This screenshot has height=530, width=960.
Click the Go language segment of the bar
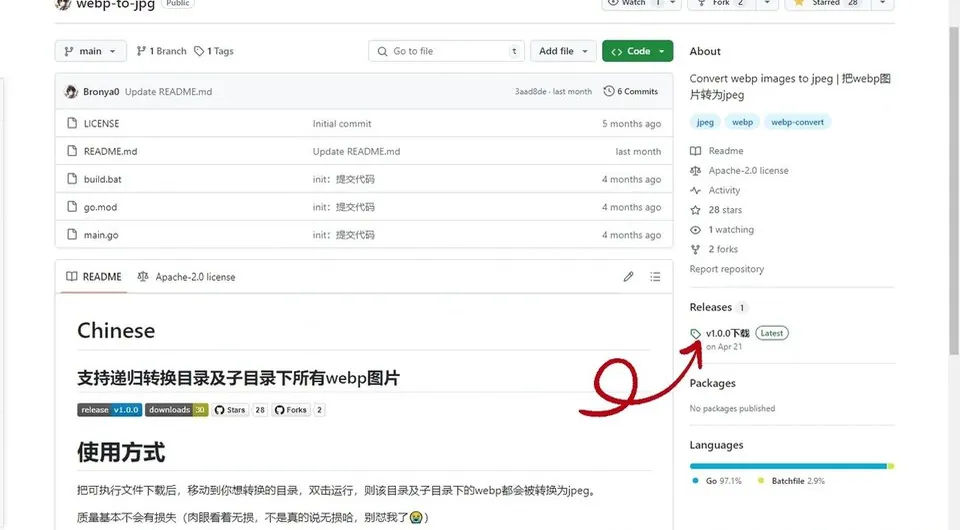[788, 466]
